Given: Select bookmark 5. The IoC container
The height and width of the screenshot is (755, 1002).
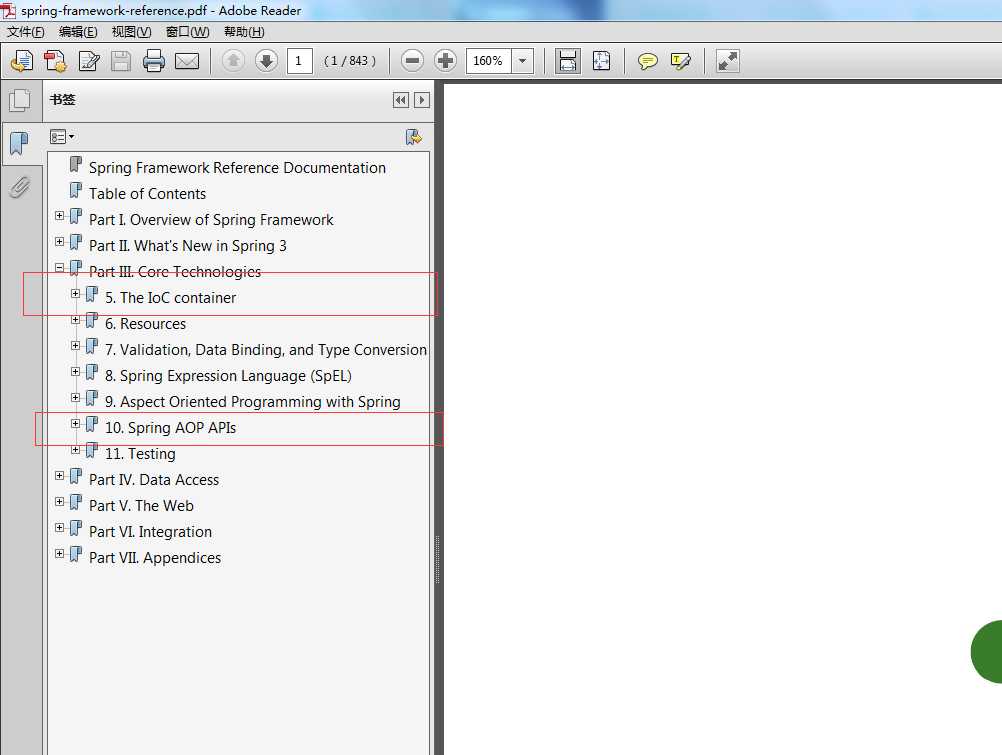Looking at the screenshot, I should [x=171, y=298].
